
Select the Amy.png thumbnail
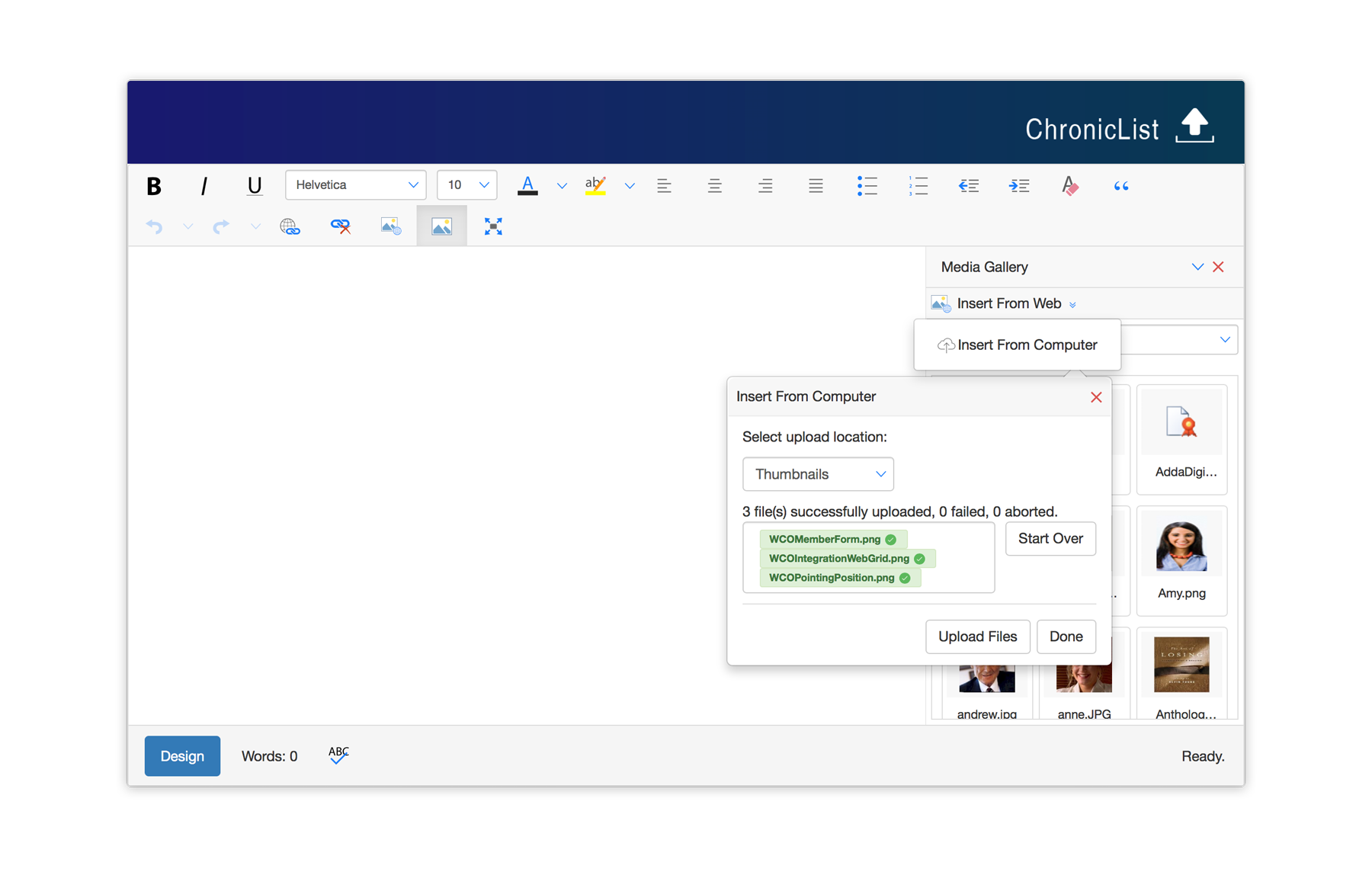pyautogui.click(x=1181, y=560)
